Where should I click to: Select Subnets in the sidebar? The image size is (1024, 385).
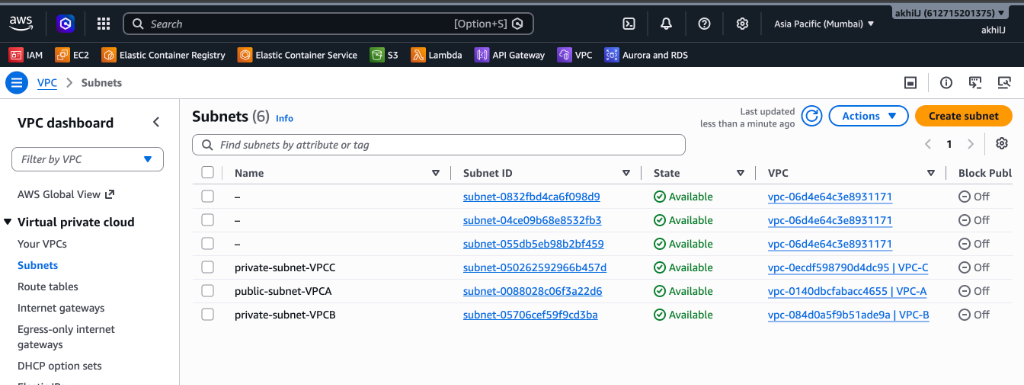coord(38,266)
